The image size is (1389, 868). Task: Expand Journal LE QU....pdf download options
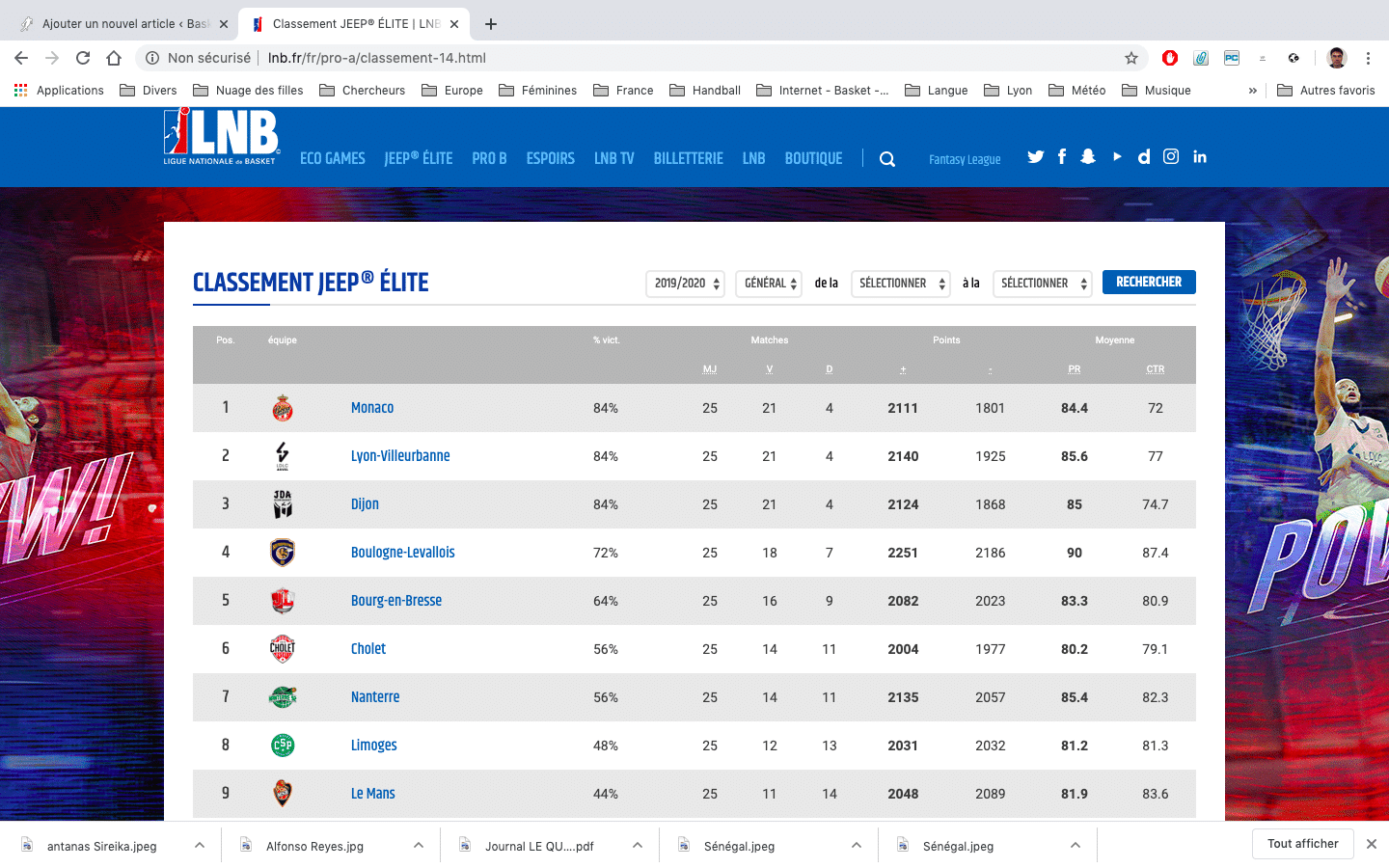[x=638, y=845]
